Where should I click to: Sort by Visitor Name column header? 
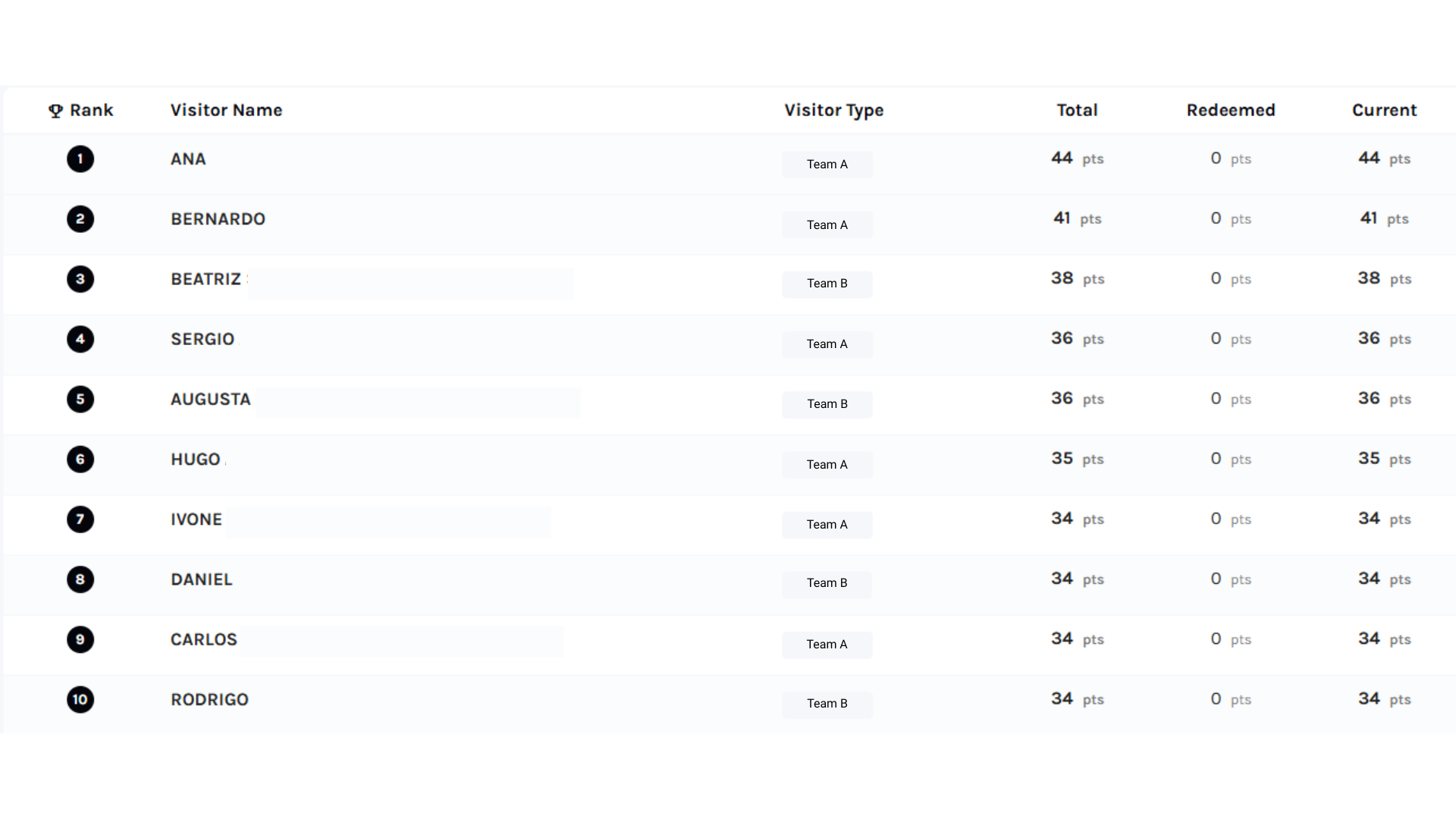pos(226,110)
